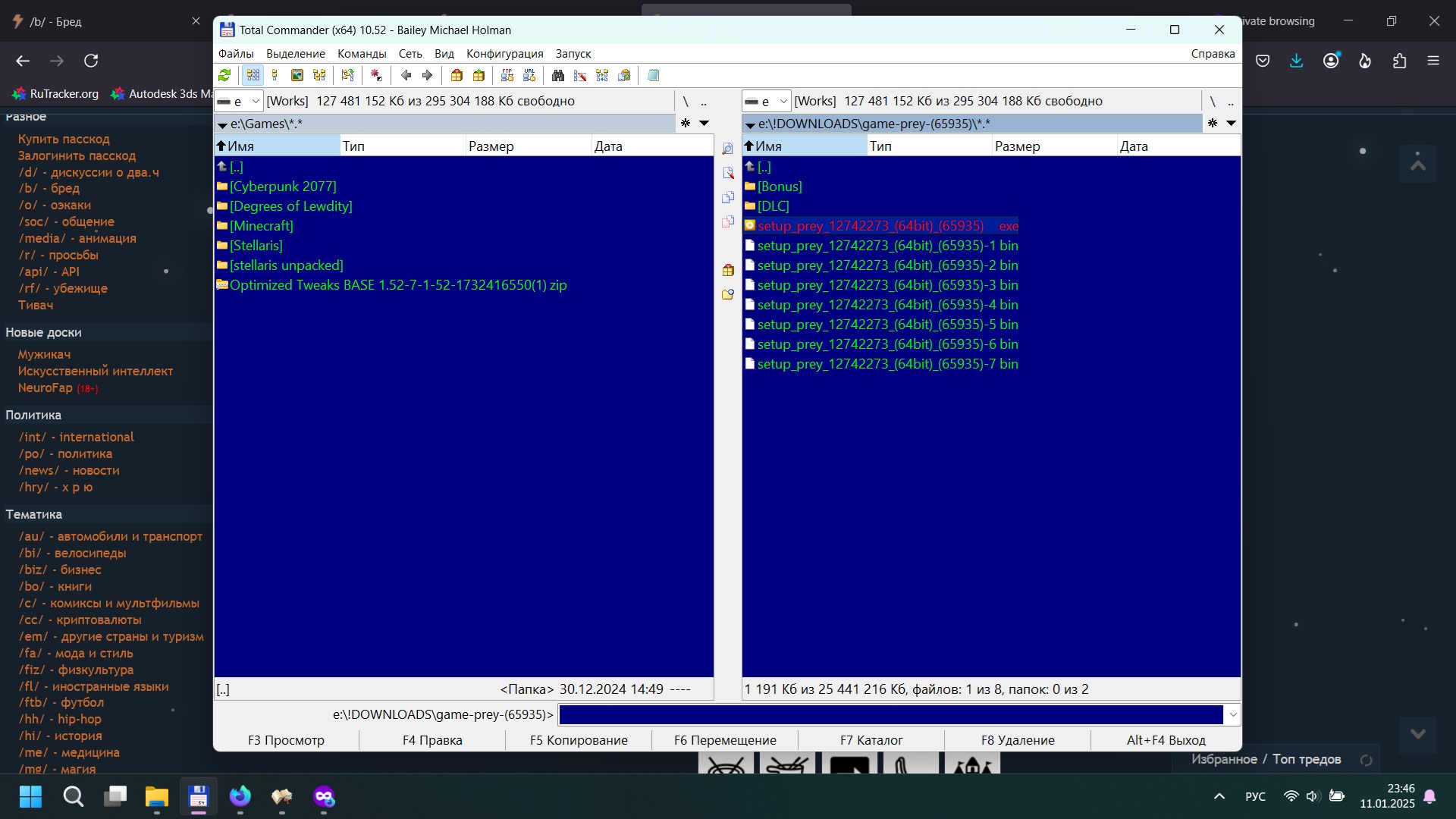Enable Thumbnails view with the picture icon
This screenshot has width=1456, height=819.
[297, 75]
